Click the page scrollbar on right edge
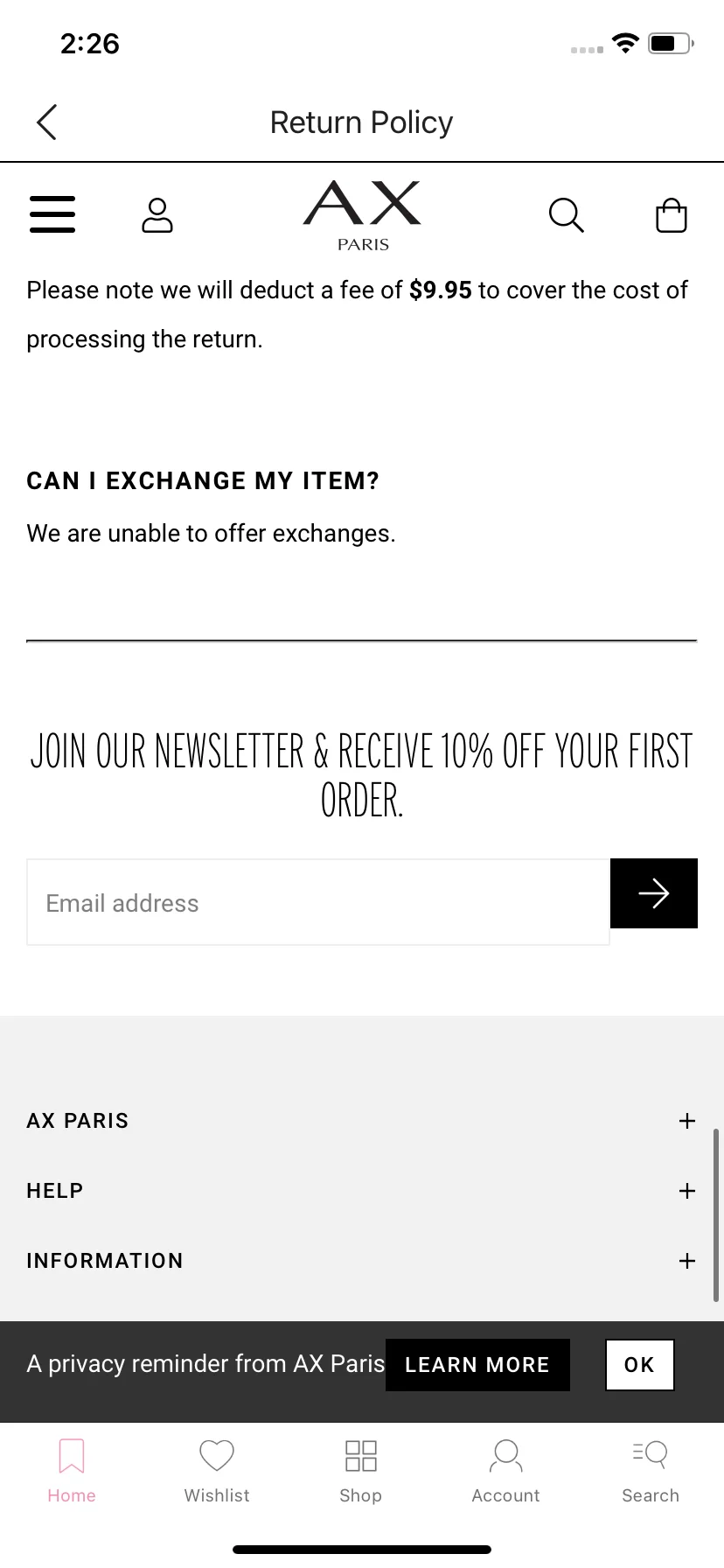The width and height of the screenshot is (724, 1568). (x=716, y=1216)
